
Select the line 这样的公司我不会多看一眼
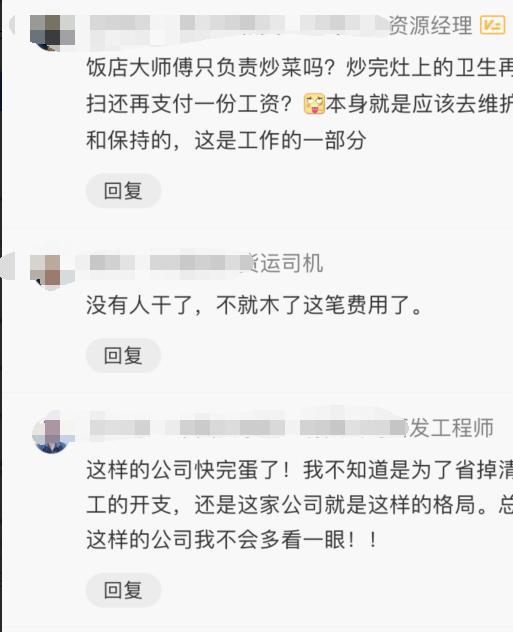232,540
